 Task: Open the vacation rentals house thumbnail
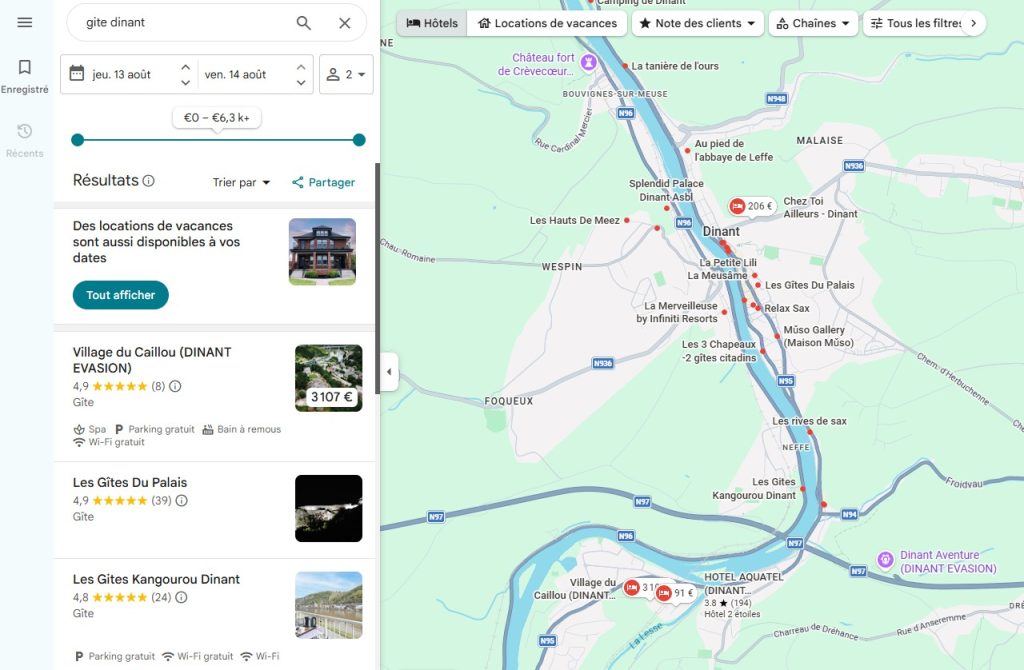coord(323,252)
